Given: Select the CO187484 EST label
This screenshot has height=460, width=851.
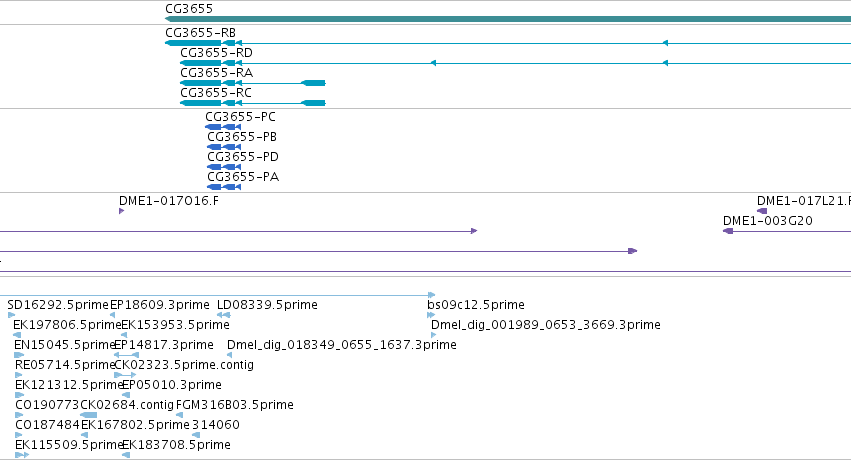Looking at the screenshot, I should [x=47, y=425].
